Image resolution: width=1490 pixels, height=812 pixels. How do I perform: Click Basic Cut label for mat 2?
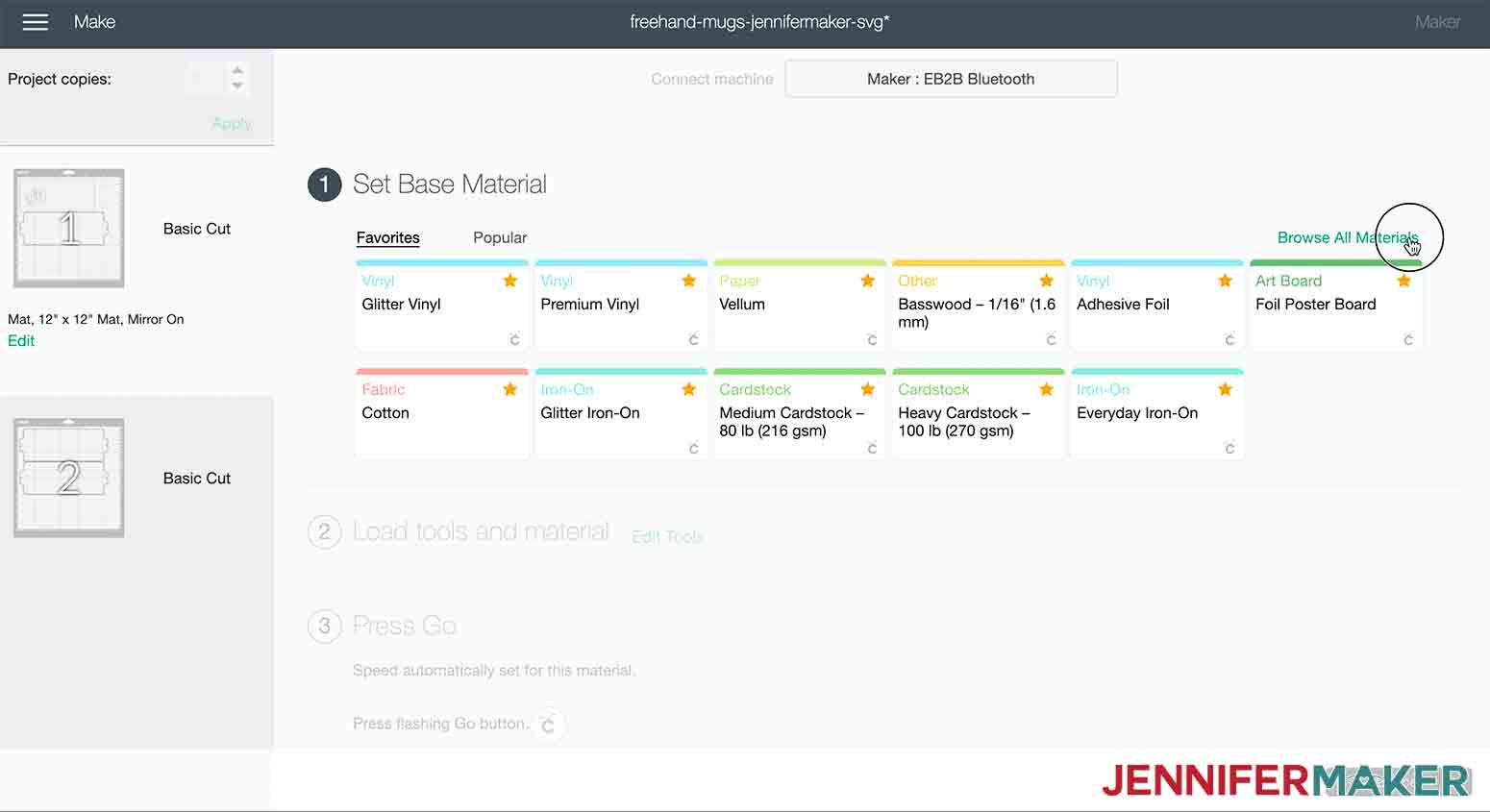(x=197, y=479)
